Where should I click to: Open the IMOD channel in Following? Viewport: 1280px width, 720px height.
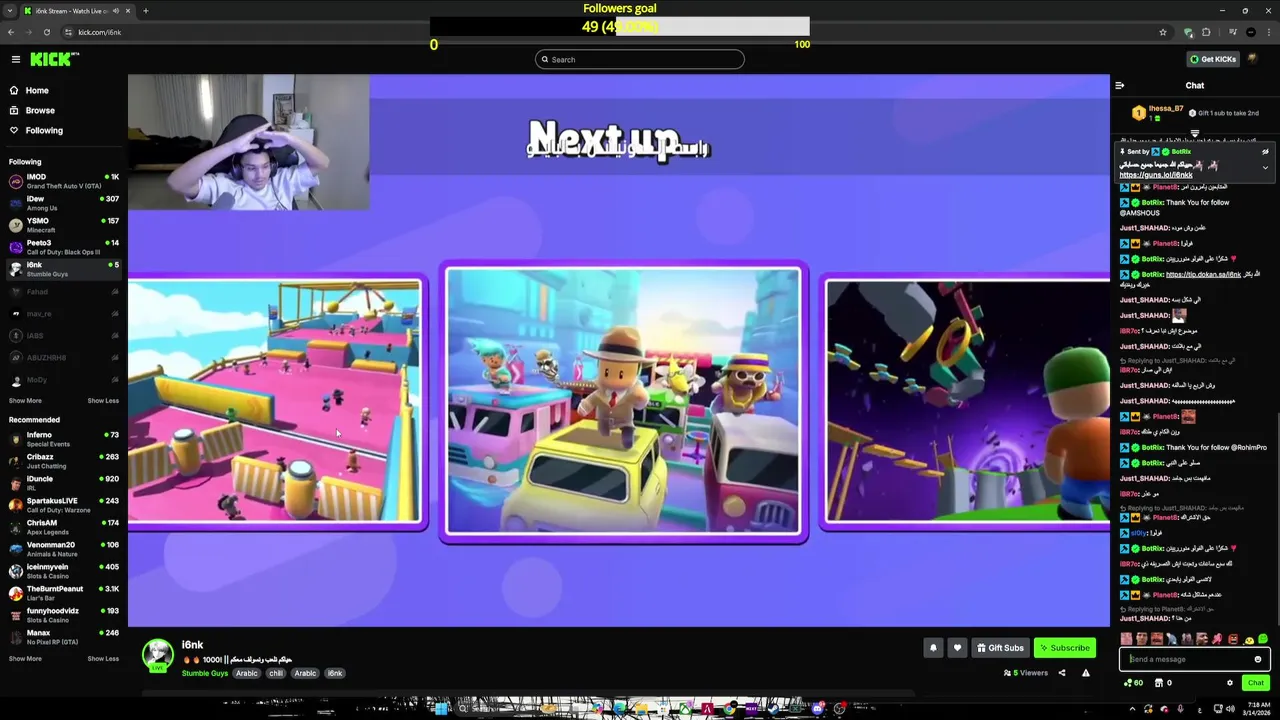click(x=64, y=181)
